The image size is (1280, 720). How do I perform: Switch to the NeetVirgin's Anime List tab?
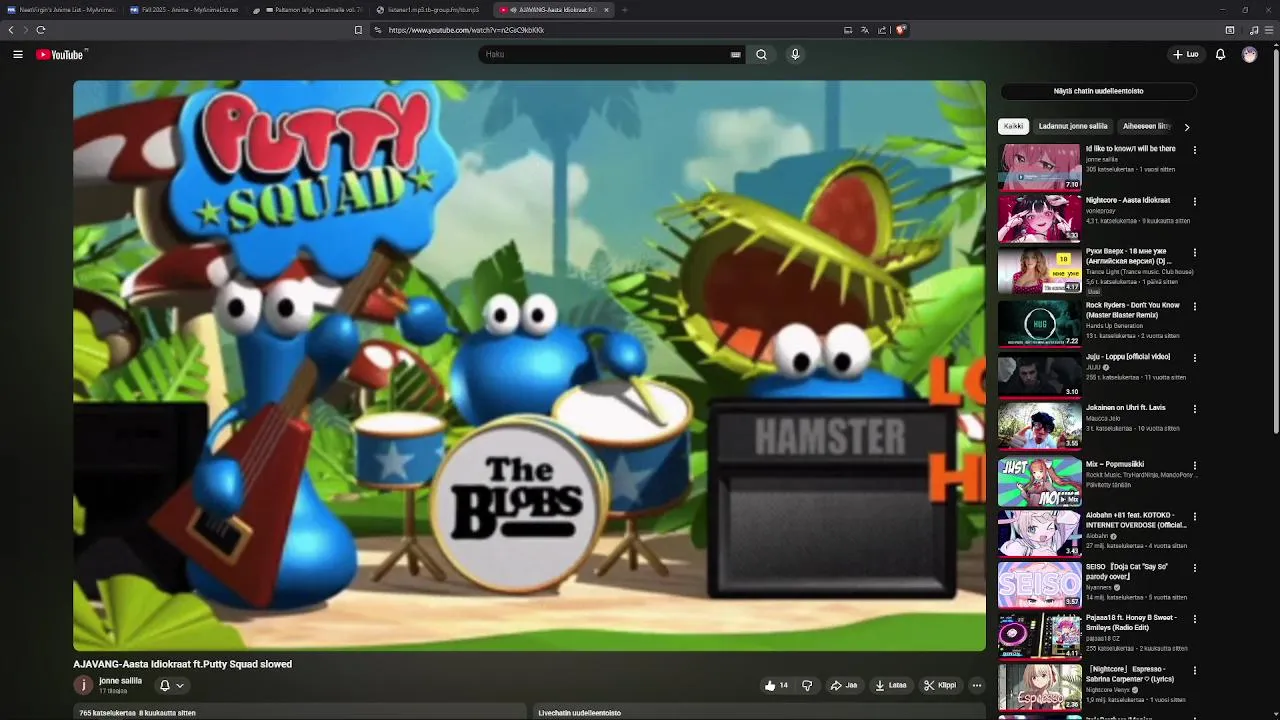[61, 10]
